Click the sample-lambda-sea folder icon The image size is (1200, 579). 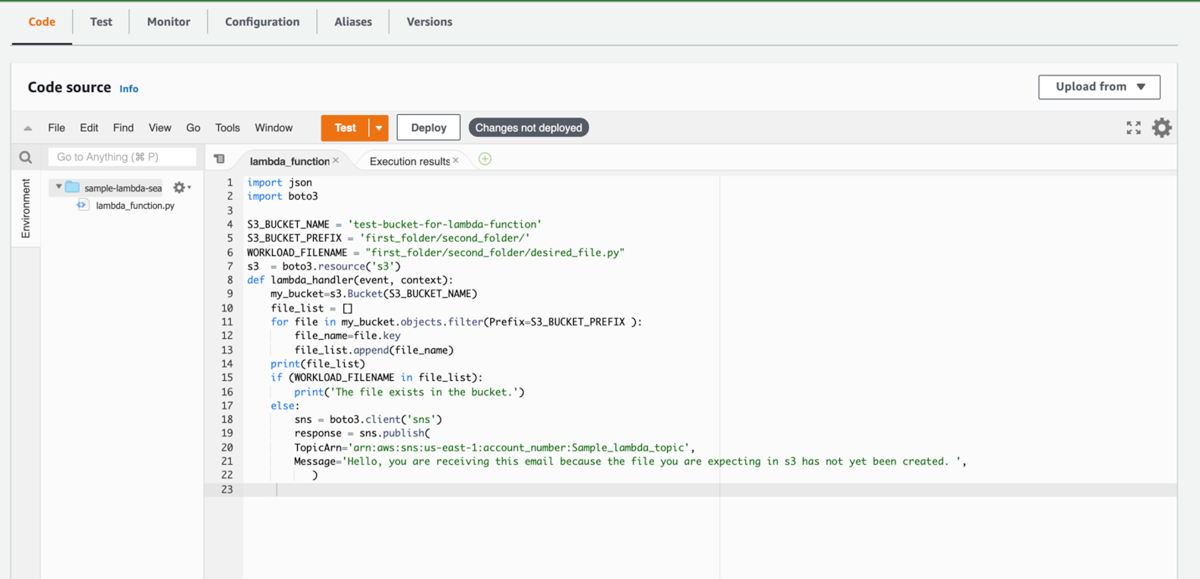click(72, 187)
